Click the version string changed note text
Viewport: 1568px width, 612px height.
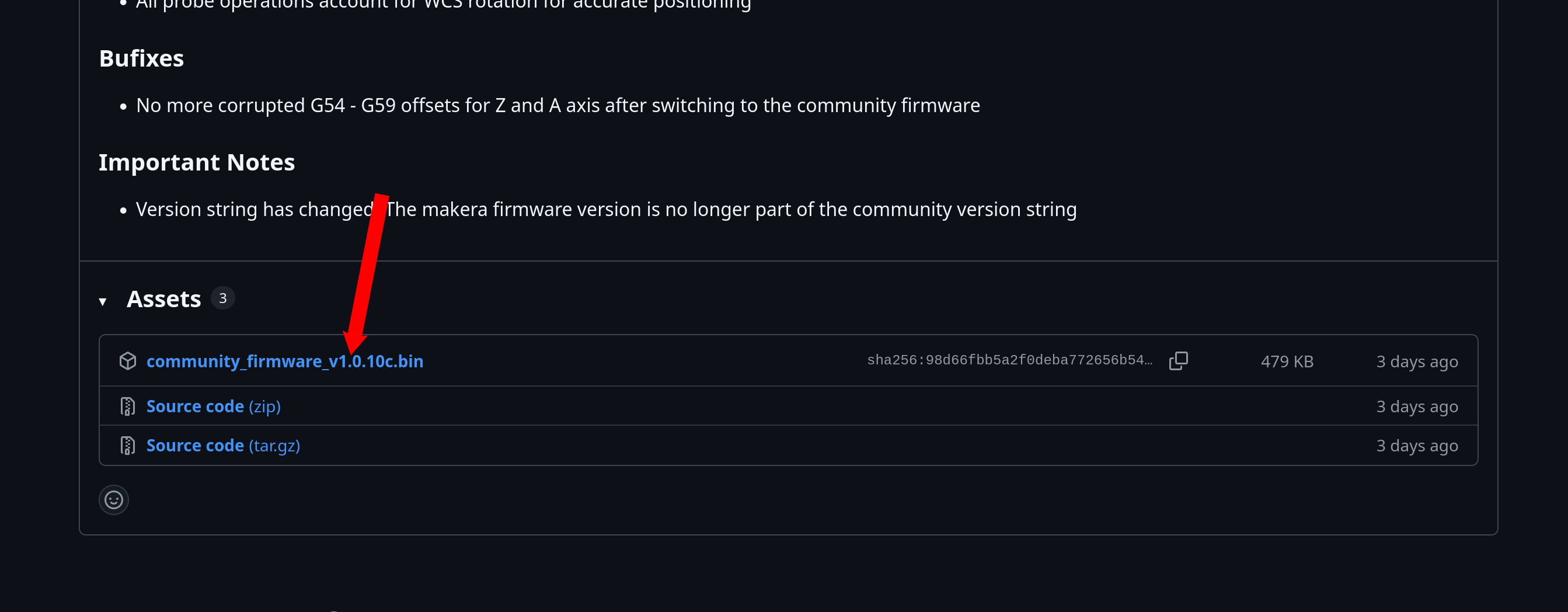coord(609,210)
